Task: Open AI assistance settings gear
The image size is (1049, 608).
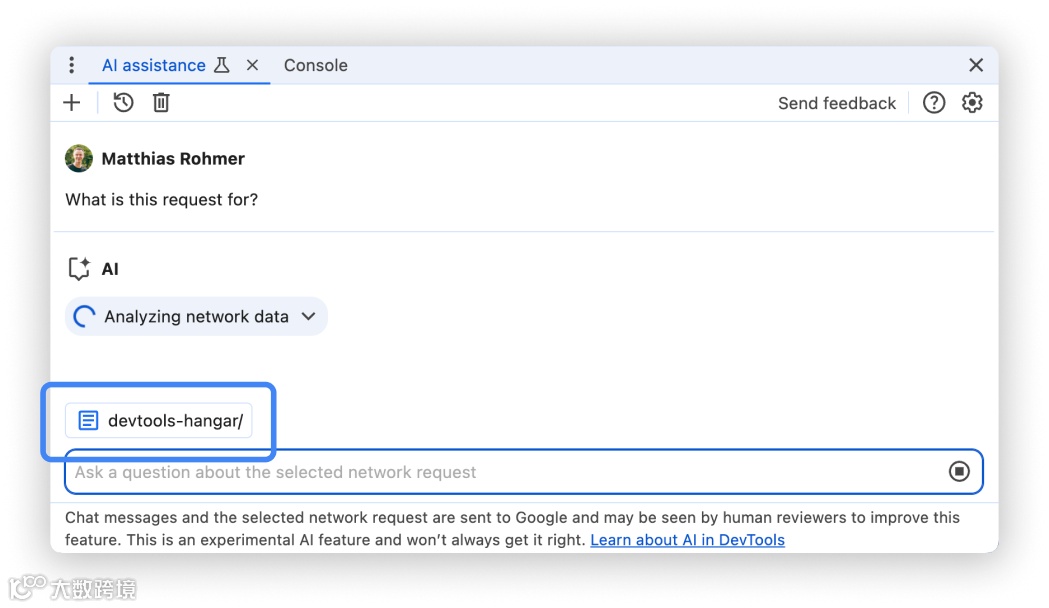Action: tap(972, 103)
